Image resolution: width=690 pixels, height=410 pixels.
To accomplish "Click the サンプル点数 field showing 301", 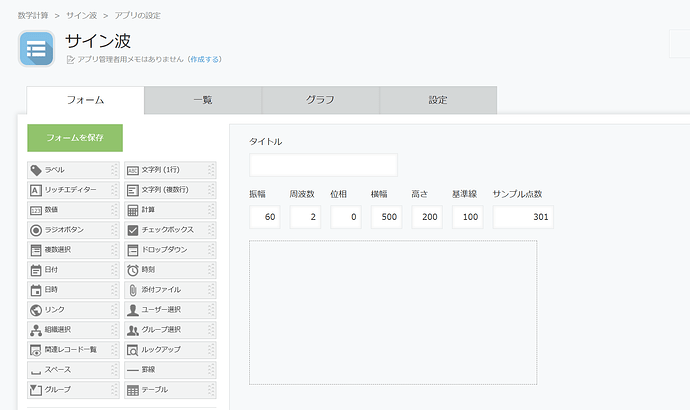I will pyautogui.click(x=523, y=217).
